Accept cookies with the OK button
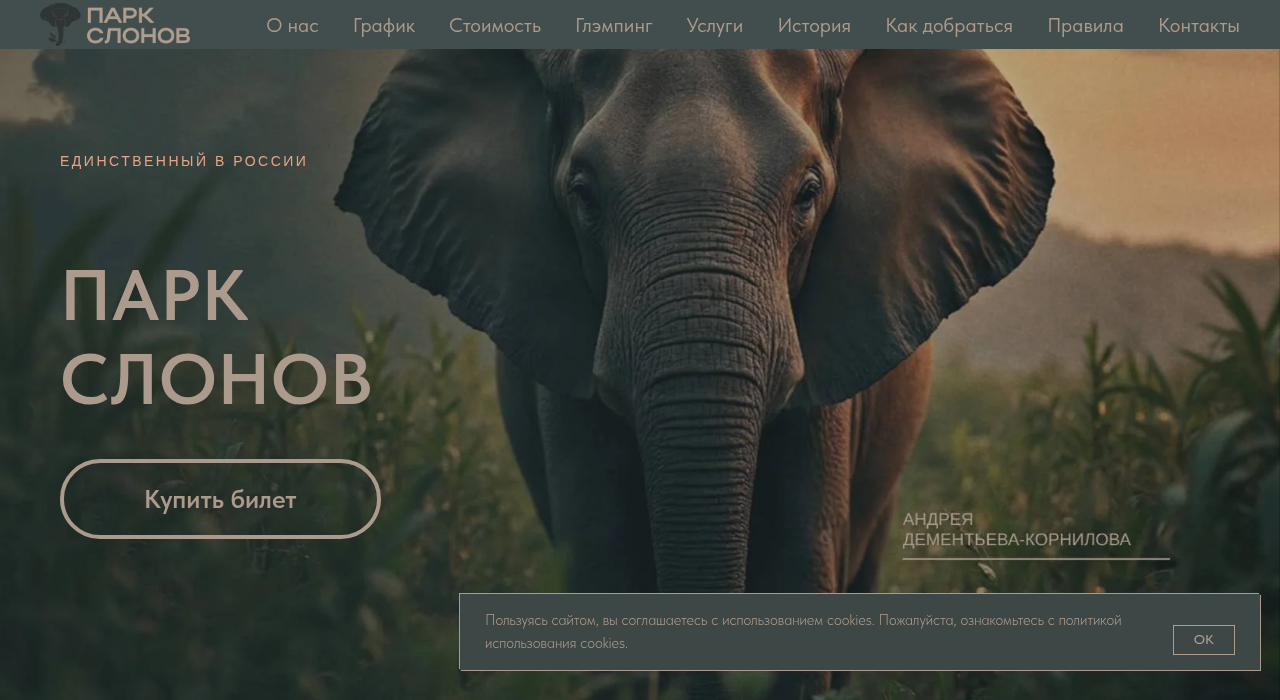 click(x=1204, y=640)
